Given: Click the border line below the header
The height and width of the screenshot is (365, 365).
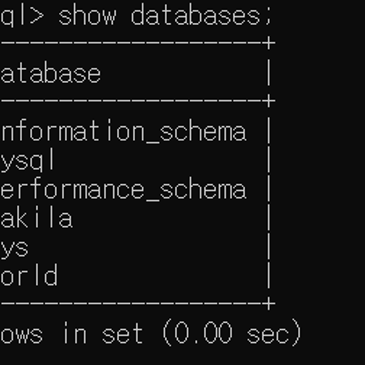Looking at the screenshot, I should coord(137,101).
